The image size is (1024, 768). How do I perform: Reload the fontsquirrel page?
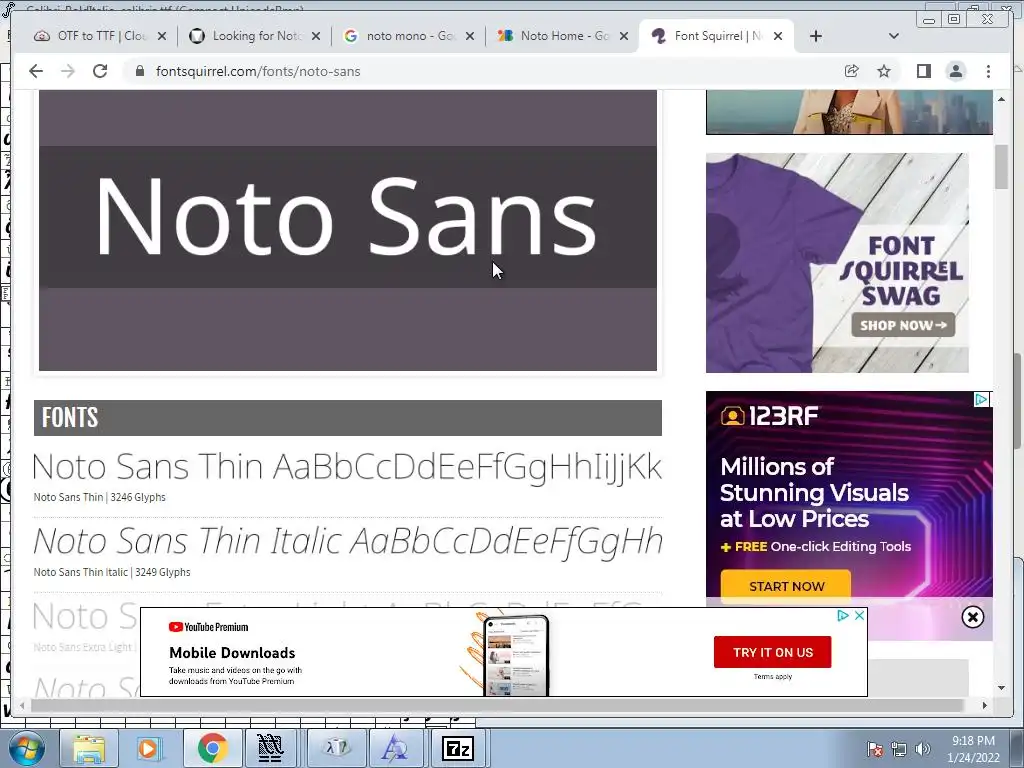pyautogui.click(x=100, y=71)
